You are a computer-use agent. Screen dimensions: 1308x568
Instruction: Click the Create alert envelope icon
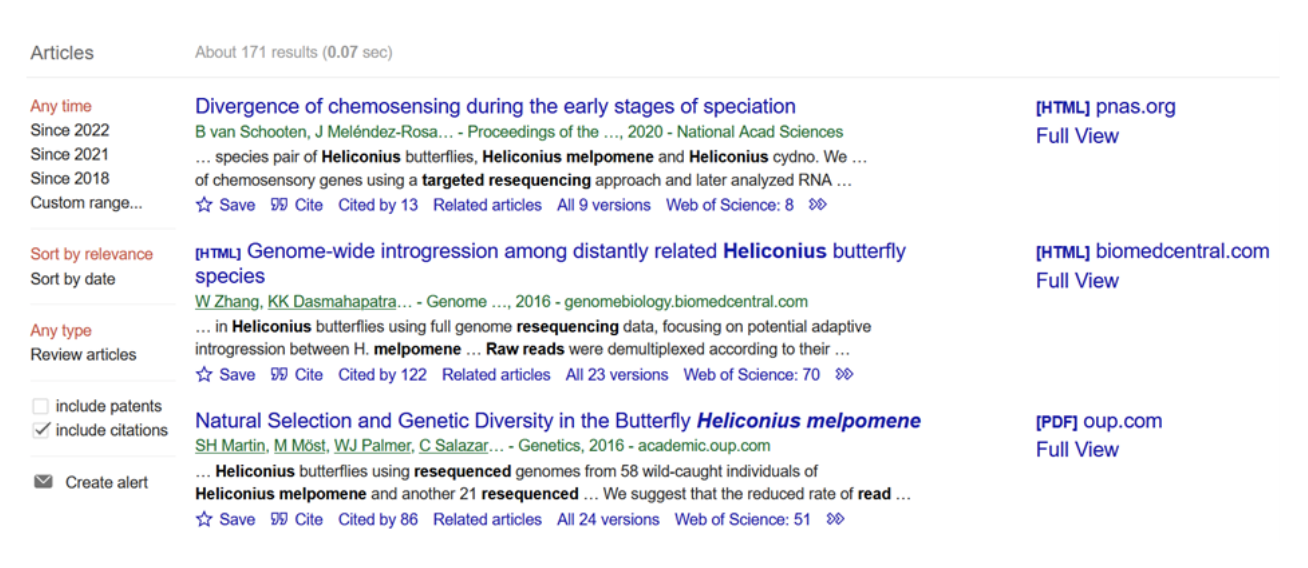(43, 482)
